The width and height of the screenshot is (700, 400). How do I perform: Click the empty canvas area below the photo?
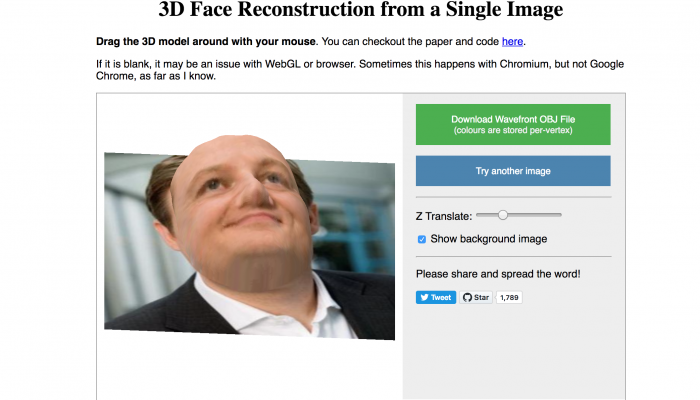coord(250,371)
